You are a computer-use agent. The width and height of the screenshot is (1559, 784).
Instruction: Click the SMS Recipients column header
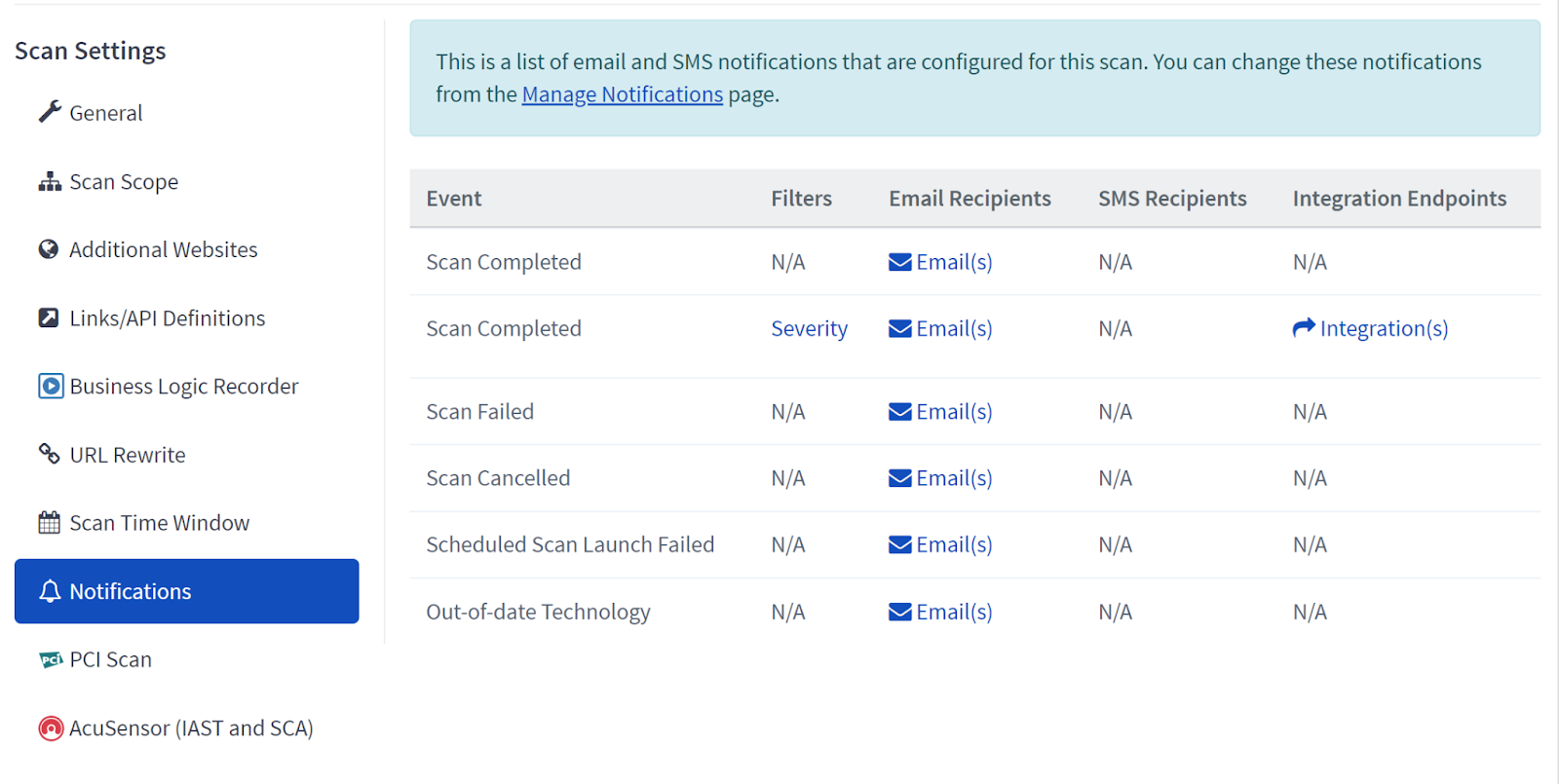click(1172, 199)
